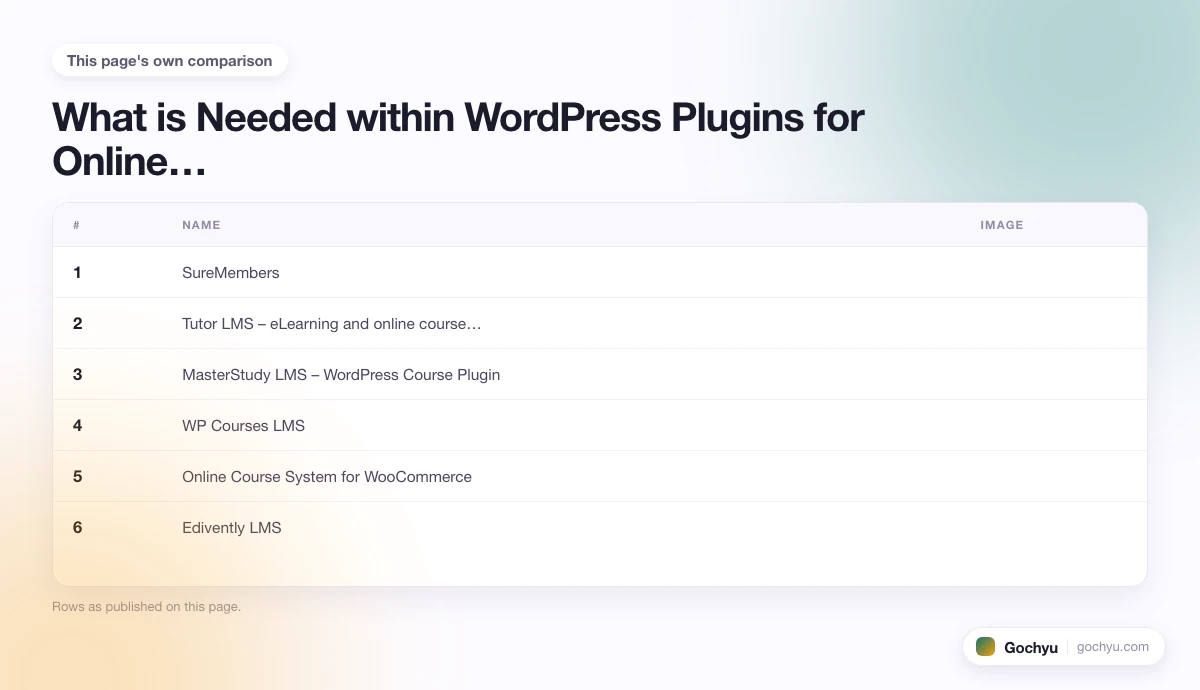Image resolution: width=1200 pixels, height=690 pixels.
Task: Select the 'This page's own comparison' badge
Action: click(x=170, y=61)
